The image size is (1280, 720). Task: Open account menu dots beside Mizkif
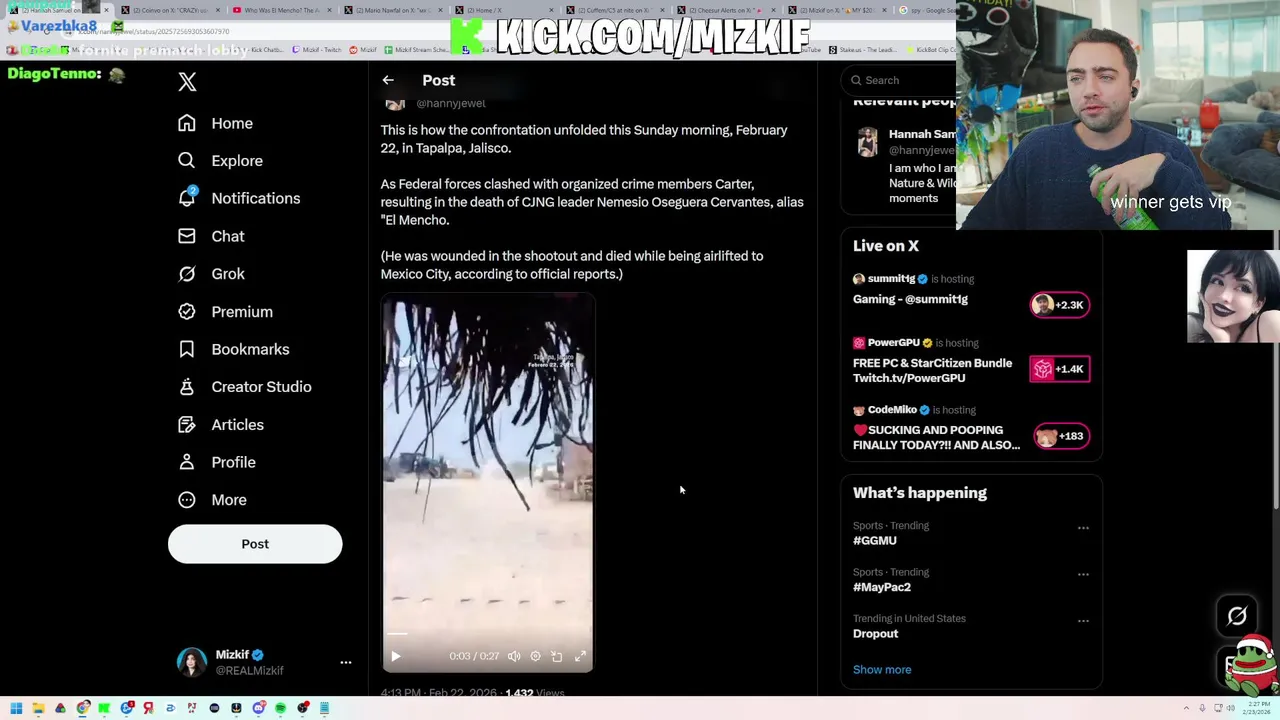tap(346, 662)
